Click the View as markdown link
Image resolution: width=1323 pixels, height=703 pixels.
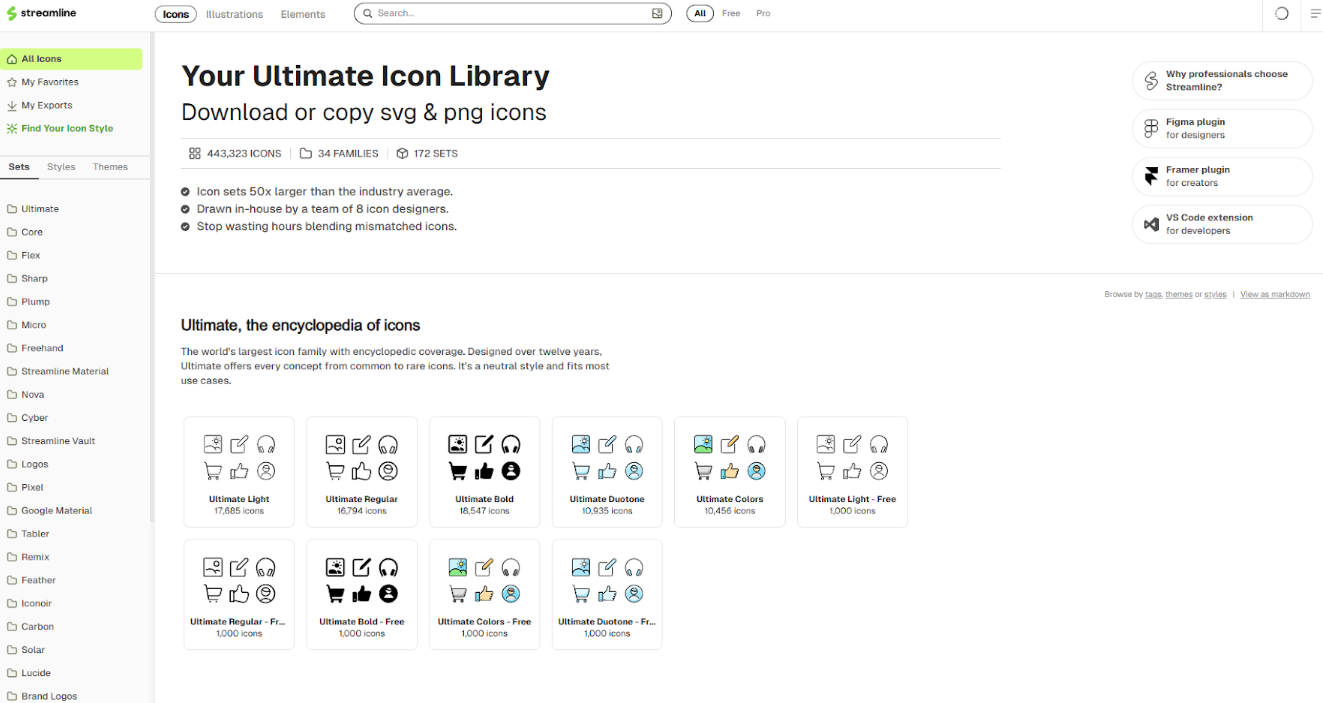pos(1275,295)
